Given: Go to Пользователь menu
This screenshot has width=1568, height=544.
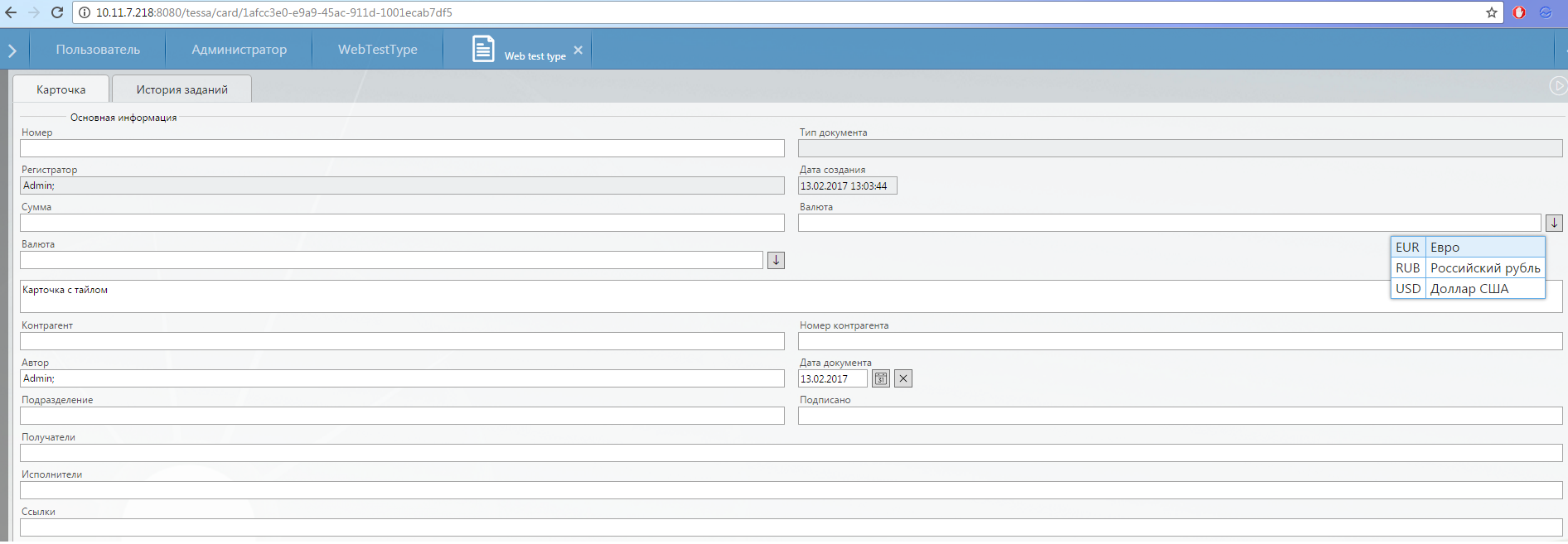Looking at the screenshot, I should 98,50.
